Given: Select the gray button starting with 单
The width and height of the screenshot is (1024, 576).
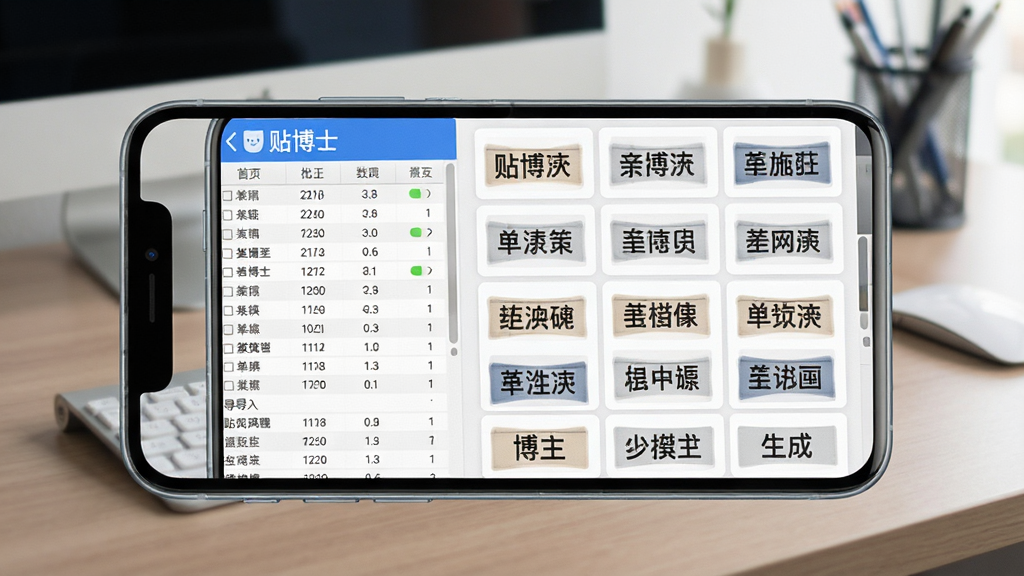Looking at the screenshot, I should tap(536, 242).
